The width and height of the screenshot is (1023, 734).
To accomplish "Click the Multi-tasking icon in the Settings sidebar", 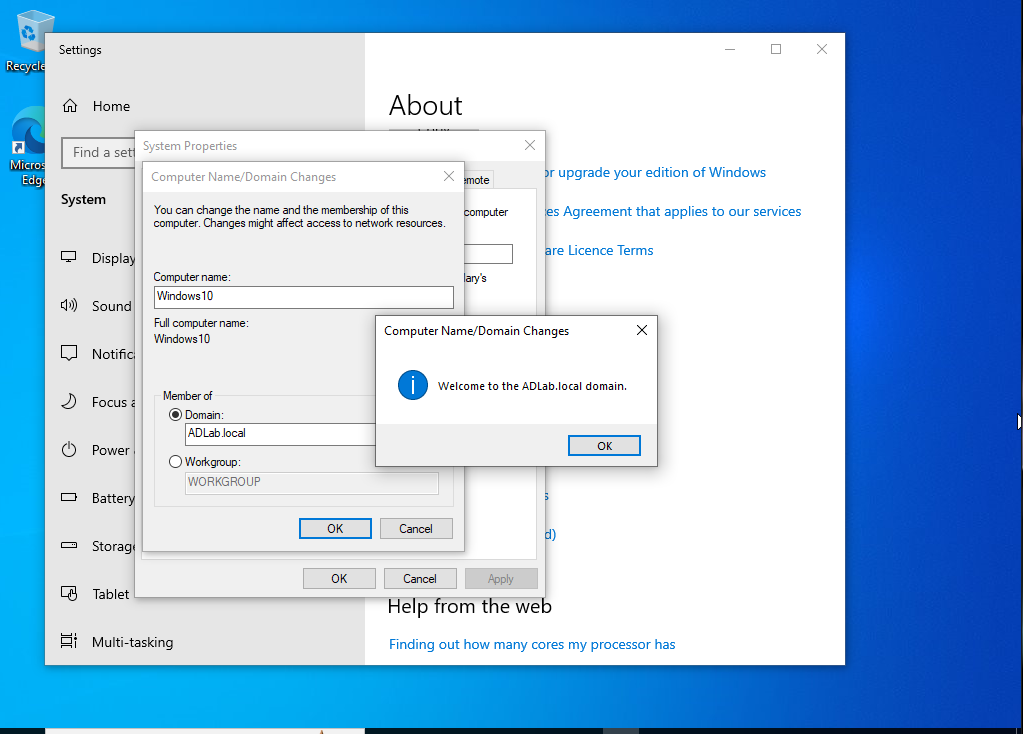I will point(69,641).
